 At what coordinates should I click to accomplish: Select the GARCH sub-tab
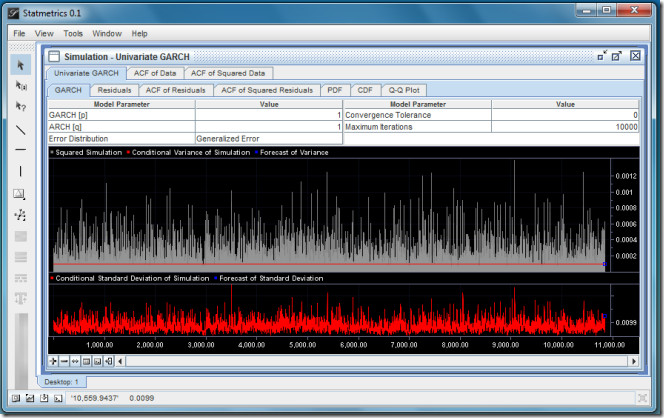[x=68, y=90]
